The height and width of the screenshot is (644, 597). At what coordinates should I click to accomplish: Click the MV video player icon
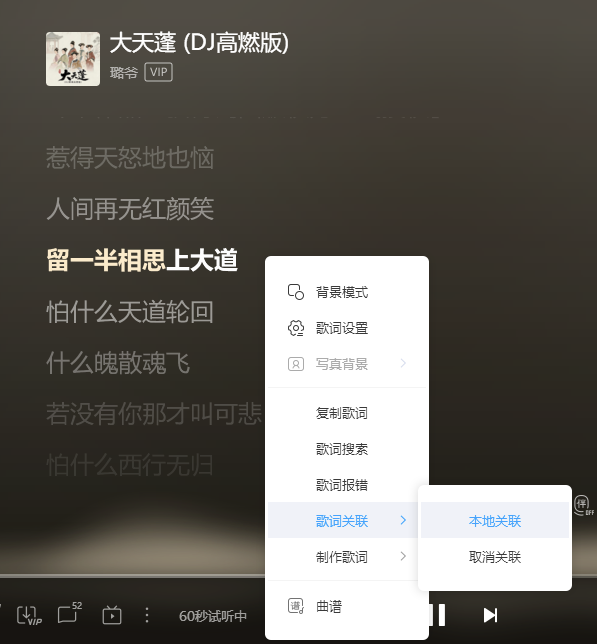[112, 615]
